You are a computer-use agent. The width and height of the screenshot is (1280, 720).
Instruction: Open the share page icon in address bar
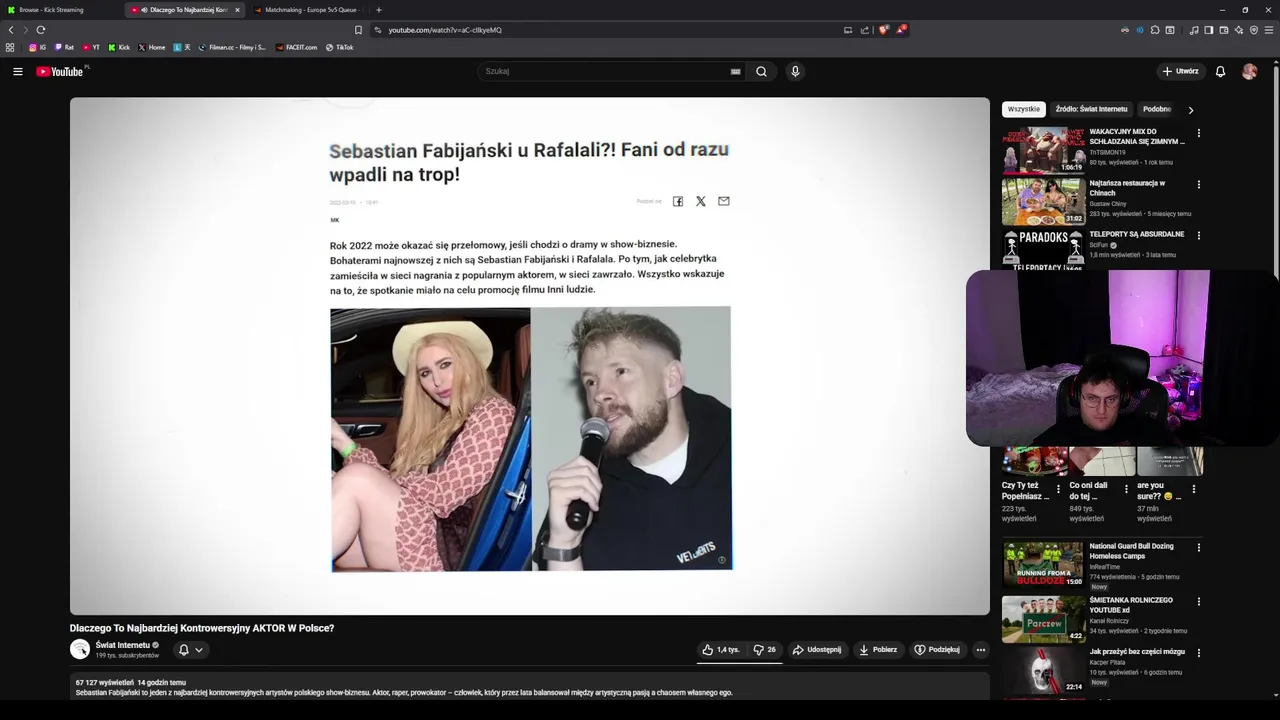[865, 30]
